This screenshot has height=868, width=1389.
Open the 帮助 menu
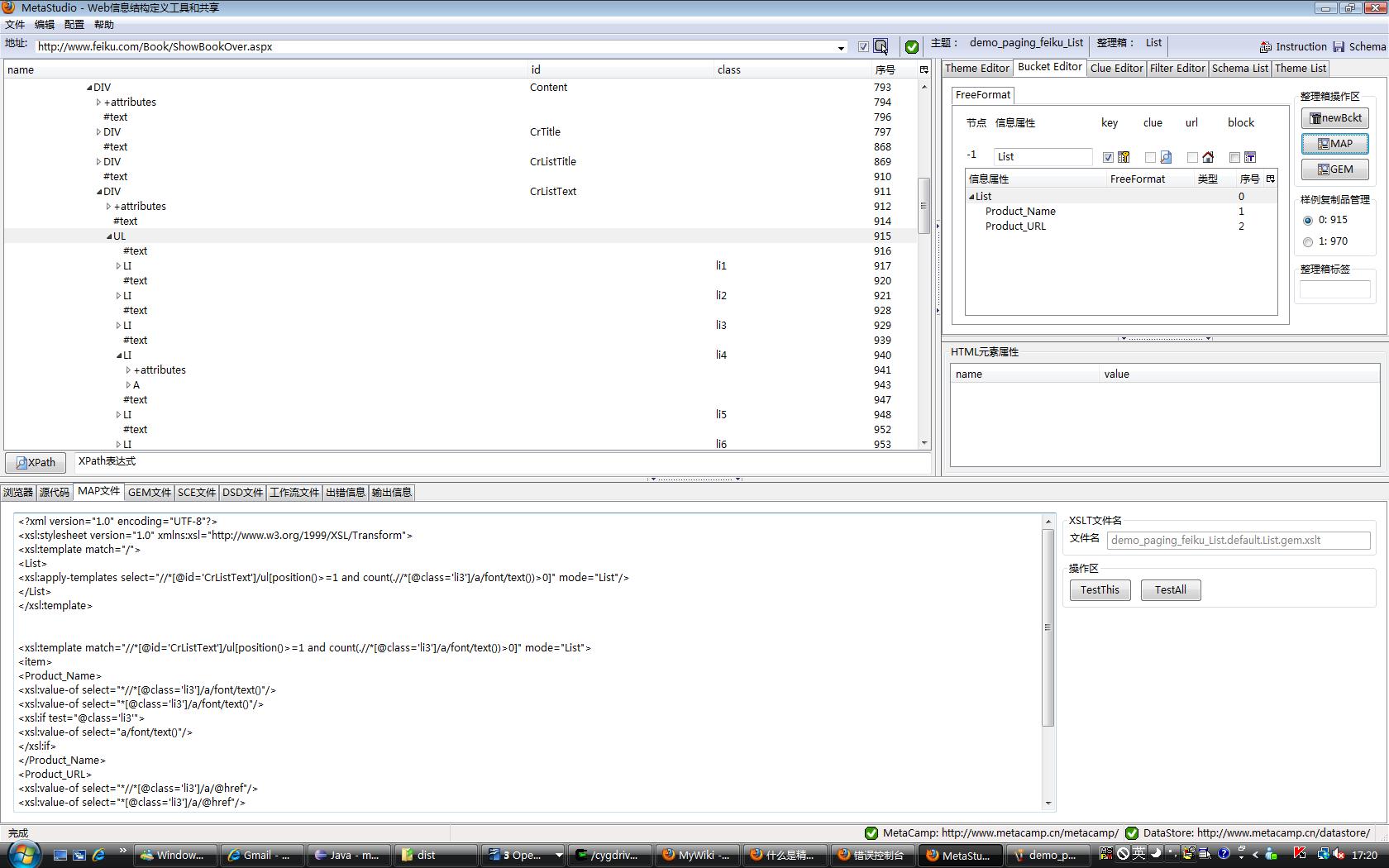104,25
